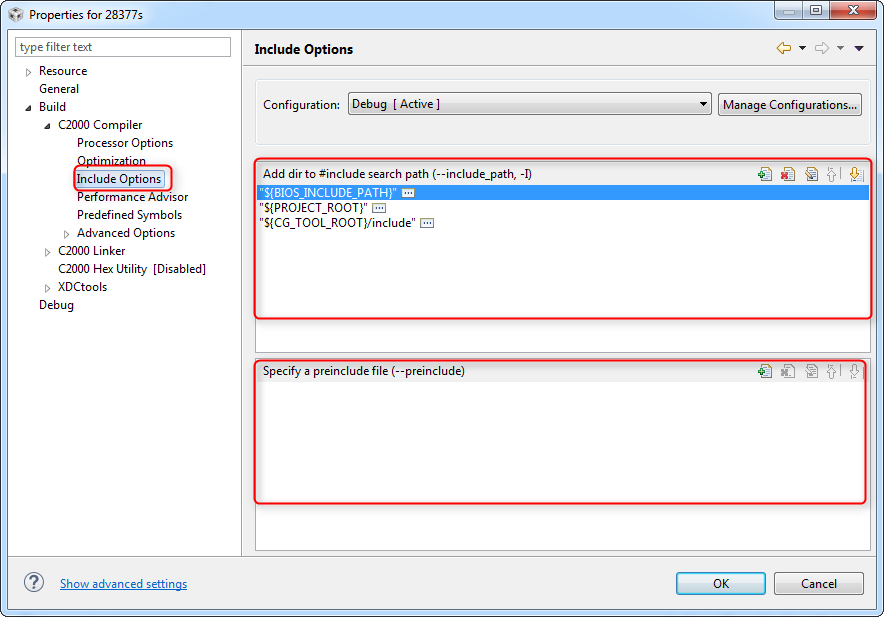
Task: Go back with the yellow back arrow
Action: coord(784,49)
